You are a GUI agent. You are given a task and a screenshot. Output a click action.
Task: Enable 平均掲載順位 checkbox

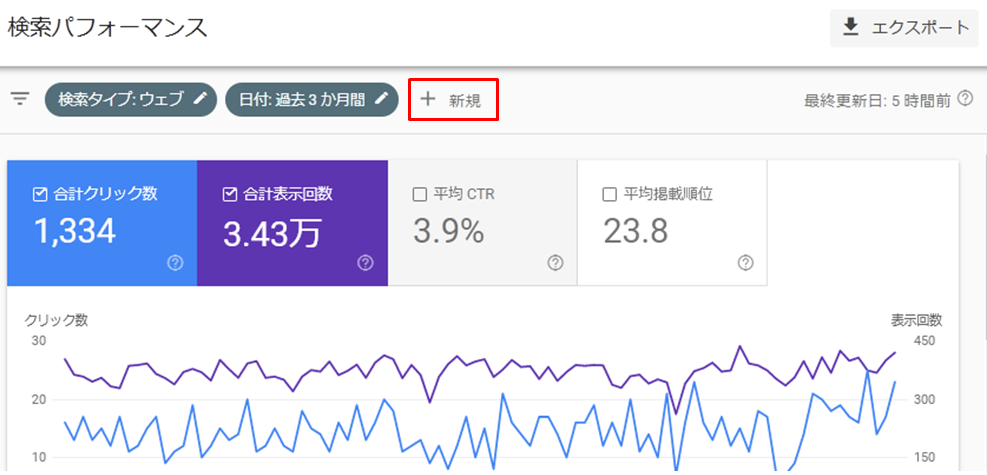(x=609, y=194)
